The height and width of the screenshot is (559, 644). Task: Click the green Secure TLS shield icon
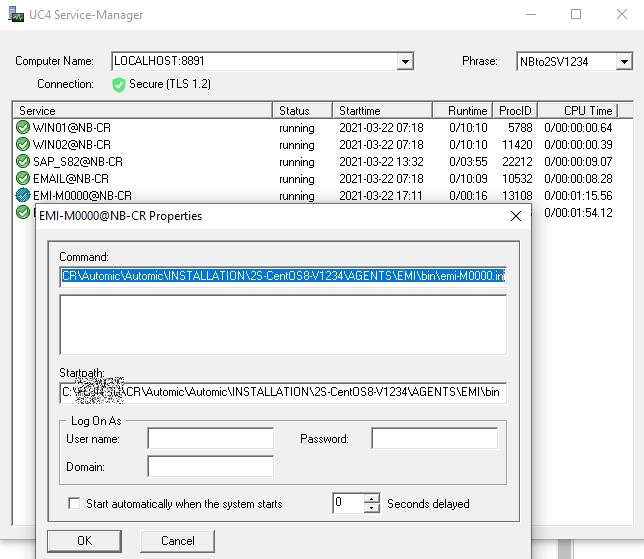coord(119,85)
